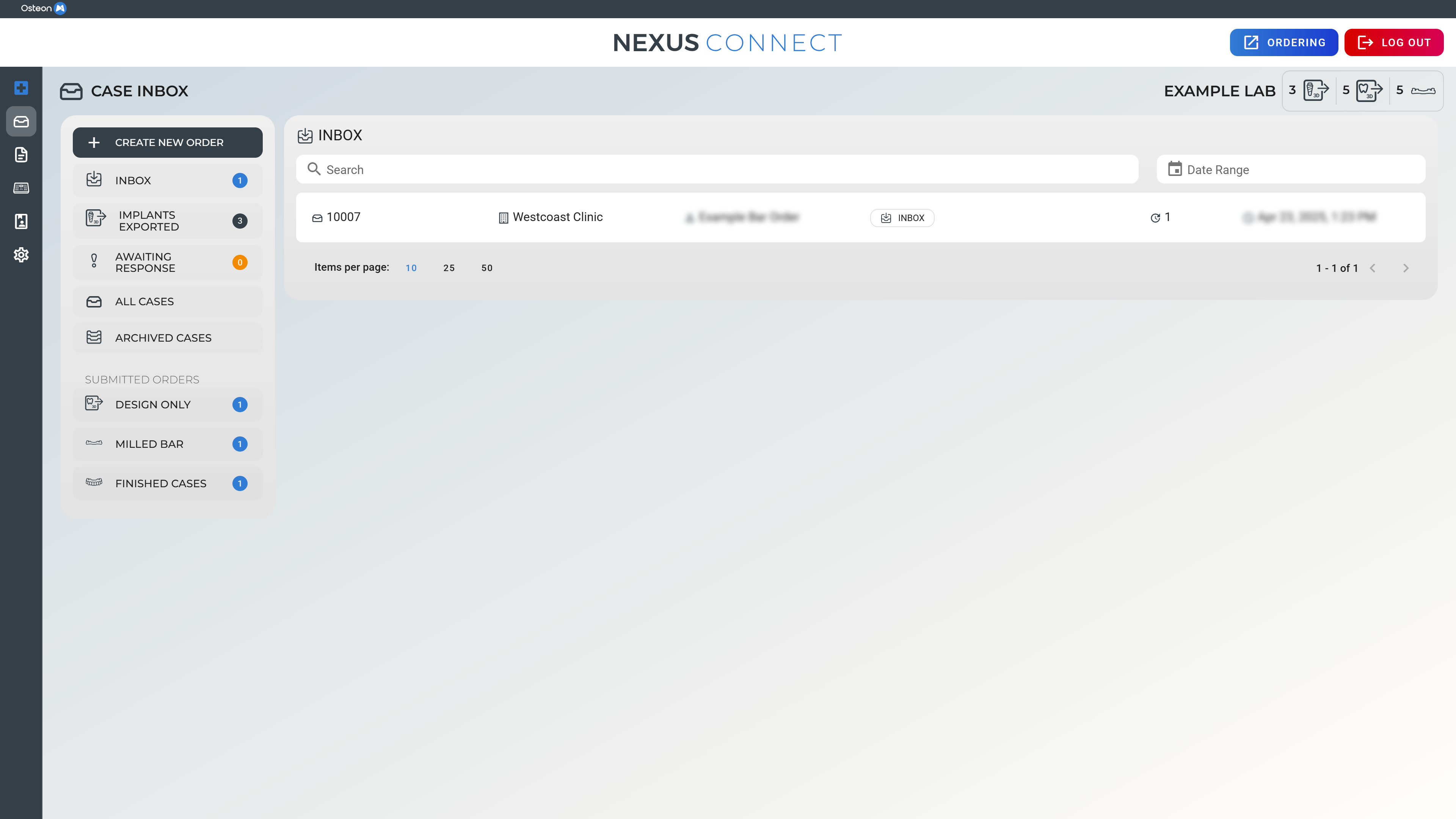
Task: Set items per page to 25
Action: tap(449, 268)
